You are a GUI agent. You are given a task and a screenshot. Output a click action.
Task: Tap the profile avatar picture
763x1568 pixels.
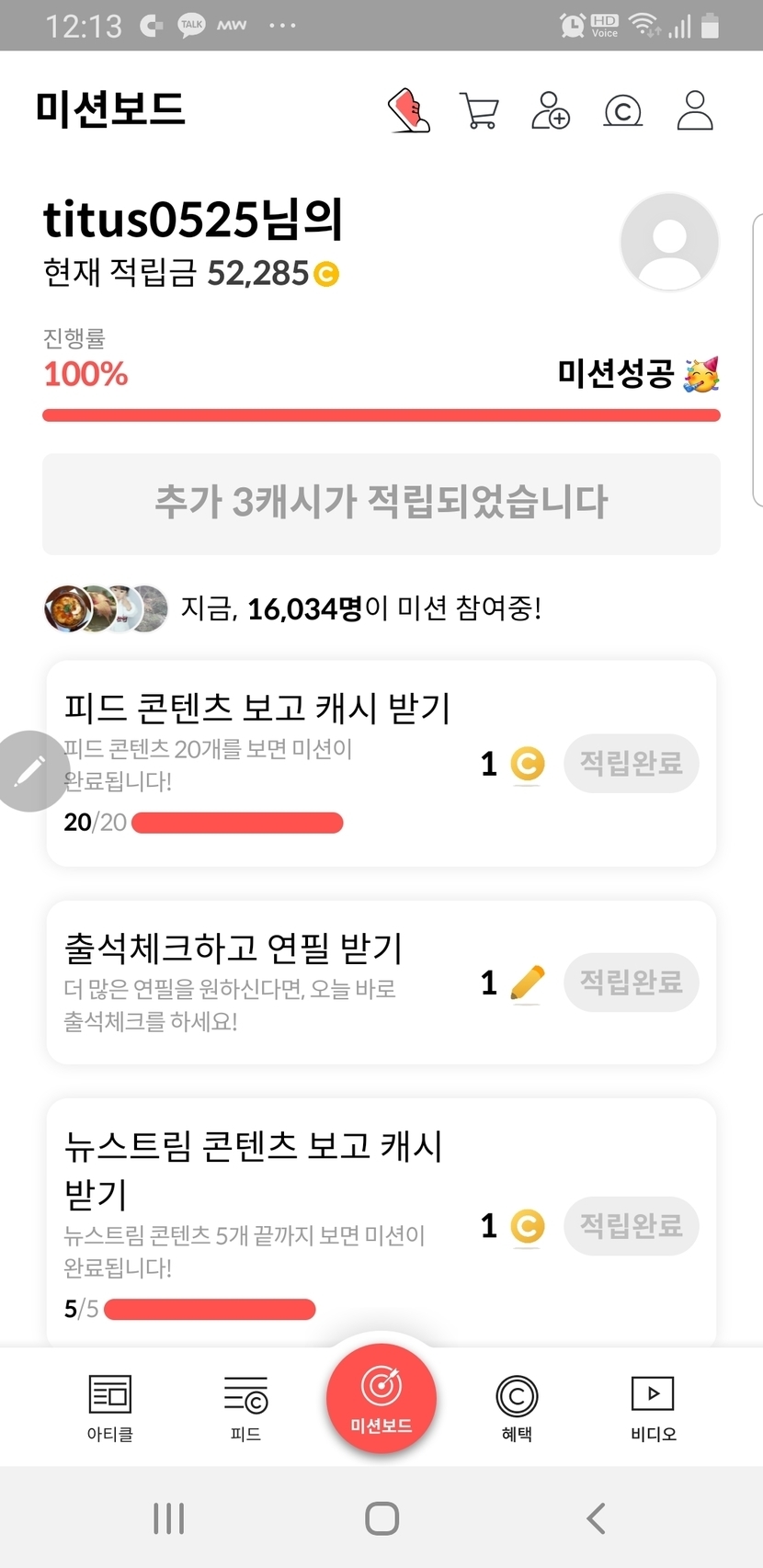669,242
